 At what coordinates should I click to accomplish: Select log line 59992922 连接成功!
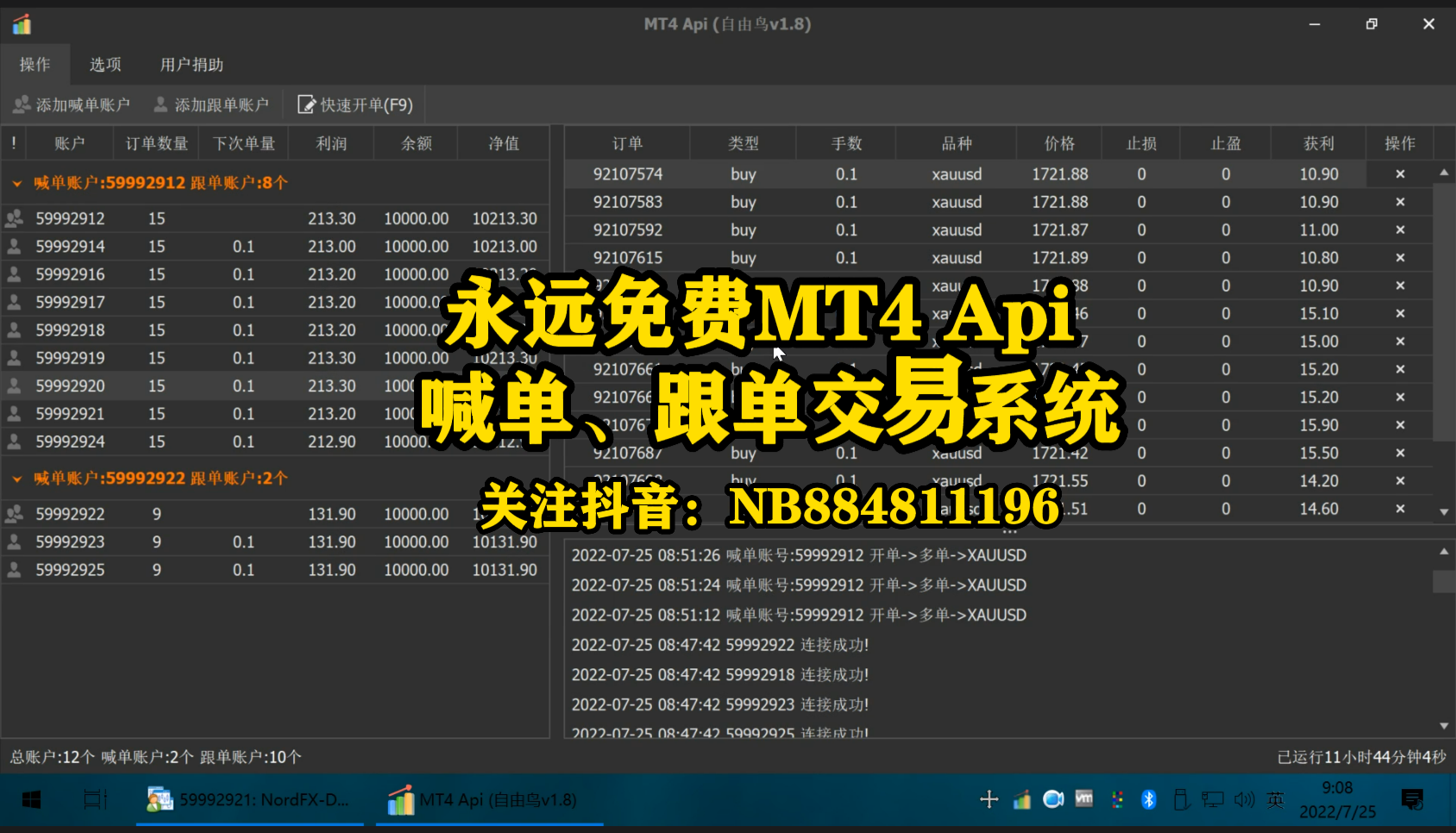(720, 645)
